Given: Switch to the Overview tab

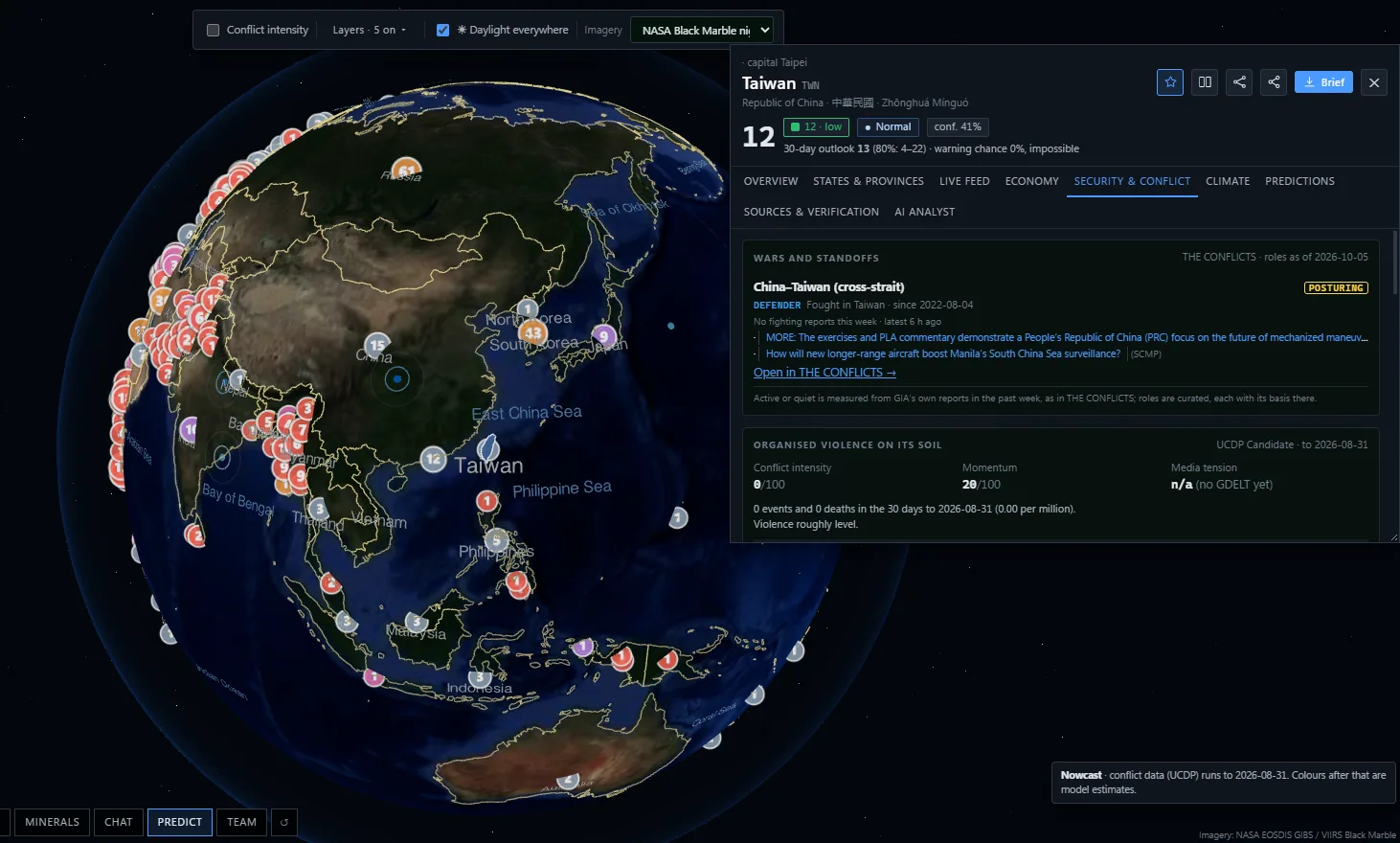Looking at the screenshot, I should coord(771,181).
